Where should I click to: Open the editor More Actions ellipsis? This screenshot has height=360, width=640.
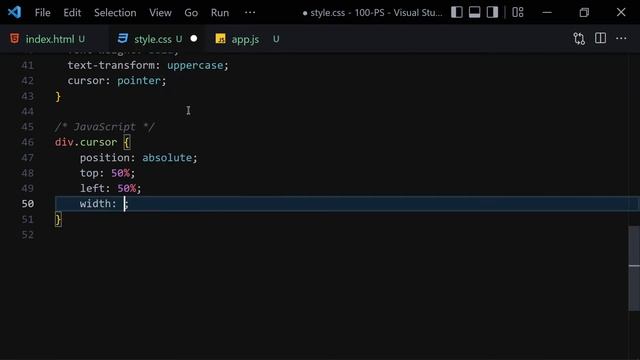(x=621, y=38)
